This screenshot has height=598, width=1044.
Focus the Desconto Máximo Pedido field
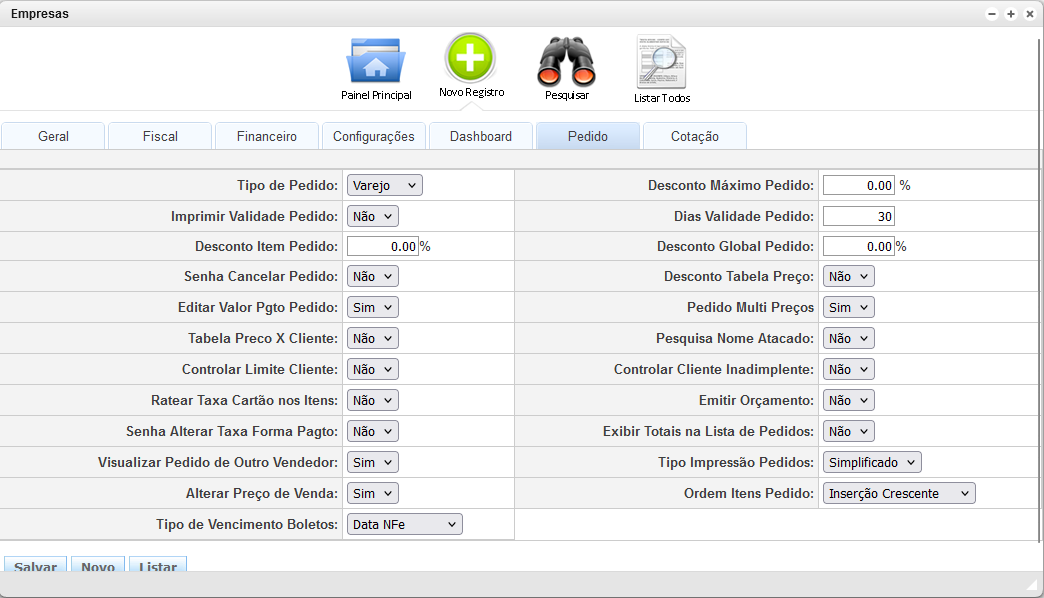coord(858,185)
